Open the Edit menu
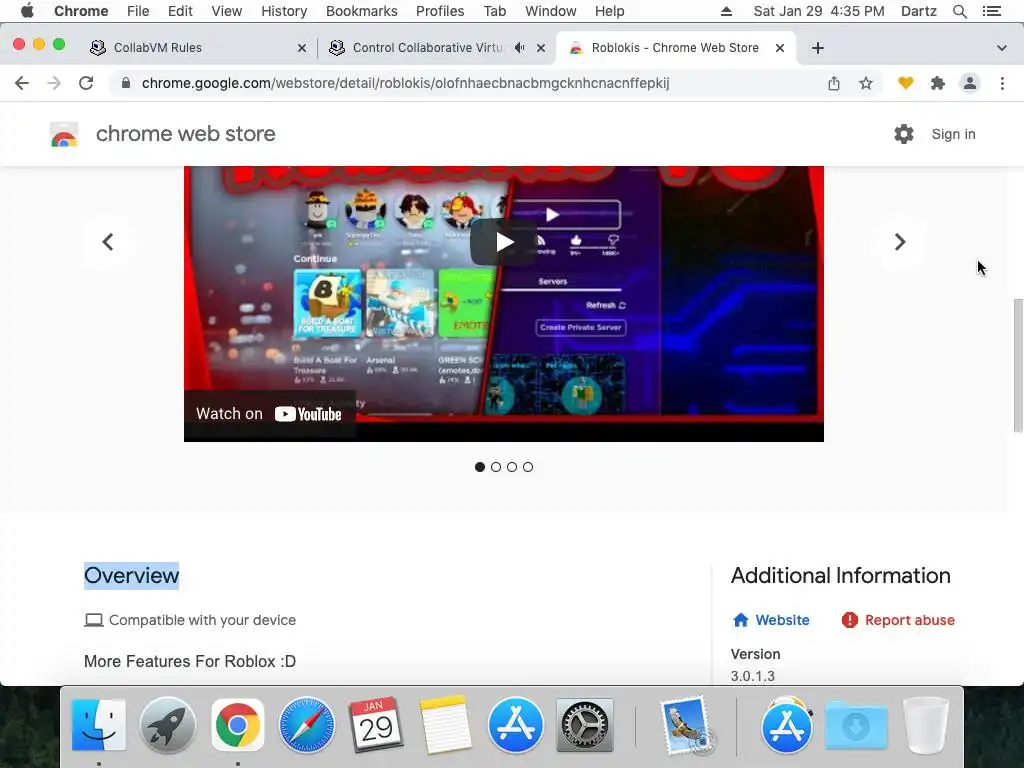Image resolution: width=1024 pixels, height=768 pixels. click(180, 11)
